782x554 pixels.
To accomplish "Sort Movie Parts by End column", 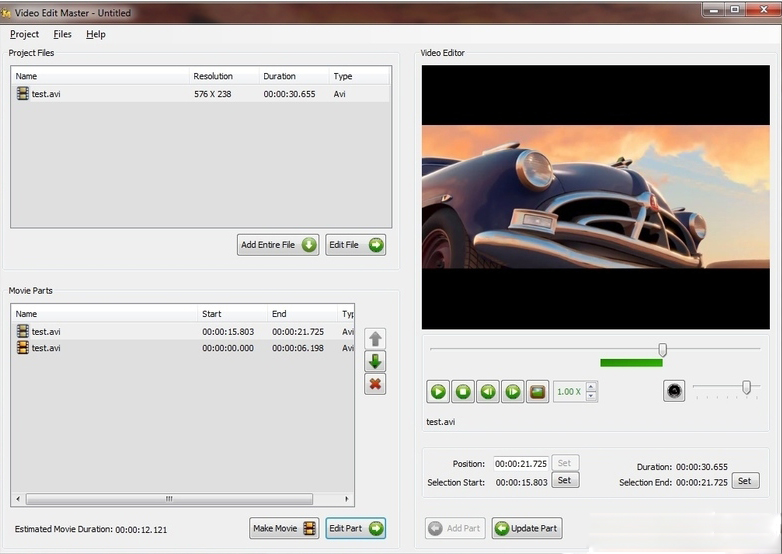I will pos(302,314).
